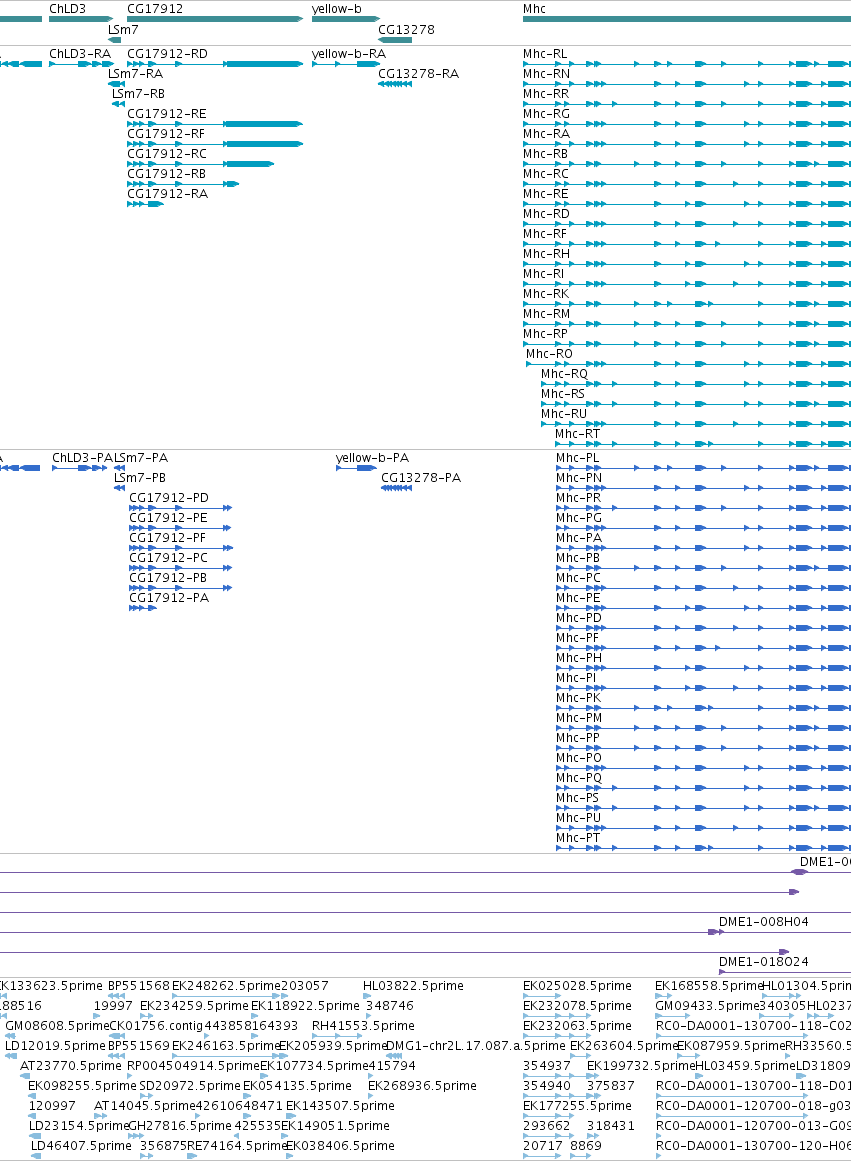The width and height of the screenshot is (851, 1161).
Task: Click the CG13278 gene label
Action: click(407, 30)
